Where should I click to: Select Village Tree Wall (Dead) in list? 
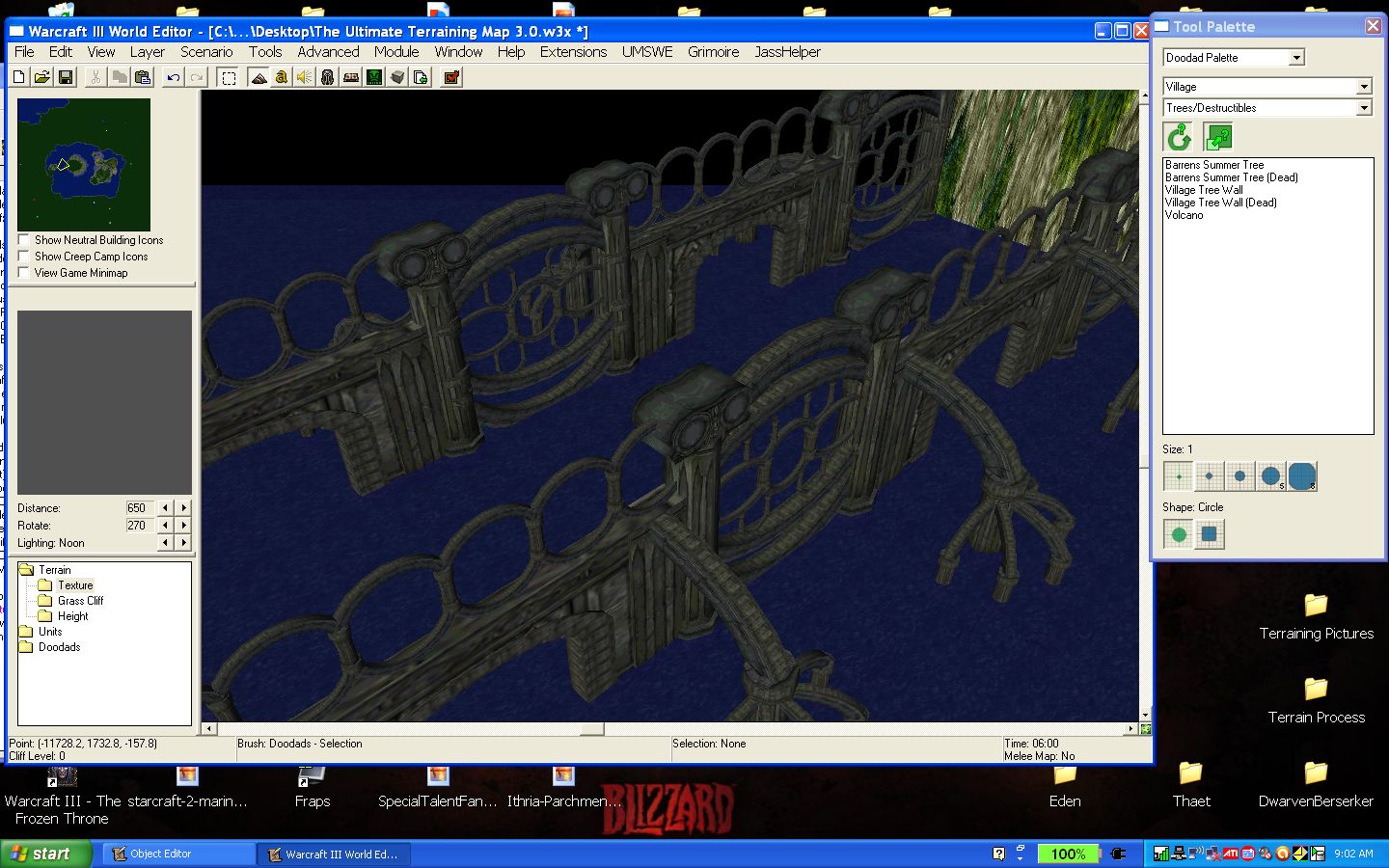tap(1221, 203)
